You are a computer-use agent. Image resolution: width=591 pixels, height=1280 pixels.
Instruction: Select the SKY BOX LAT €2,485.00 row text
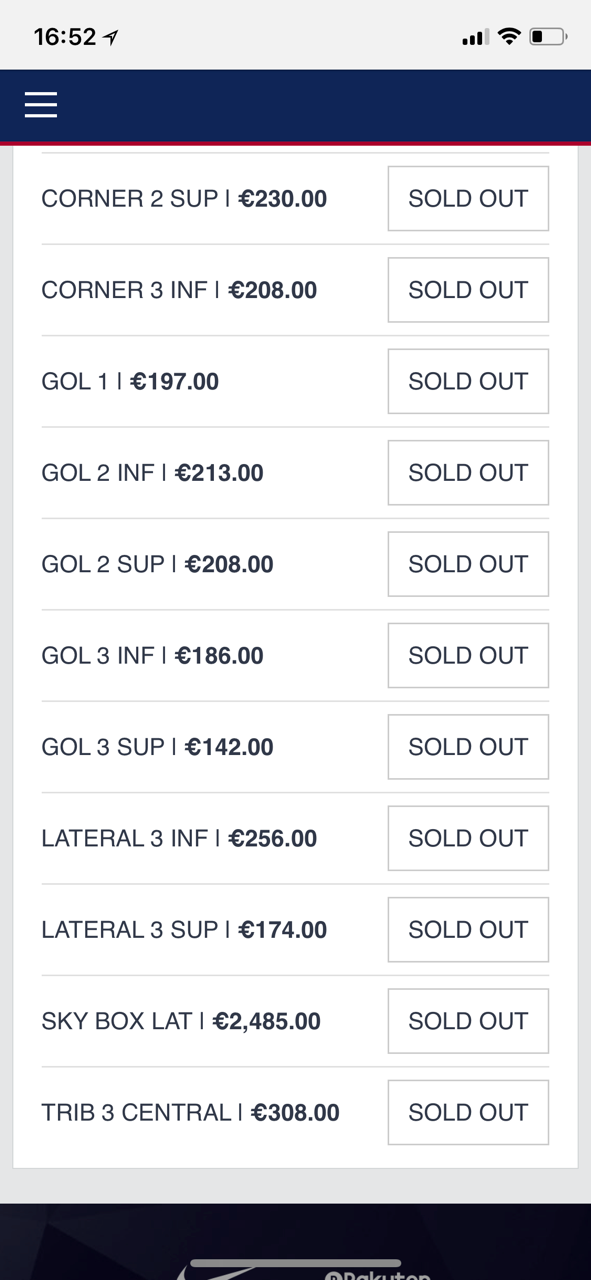(181, 1021)
